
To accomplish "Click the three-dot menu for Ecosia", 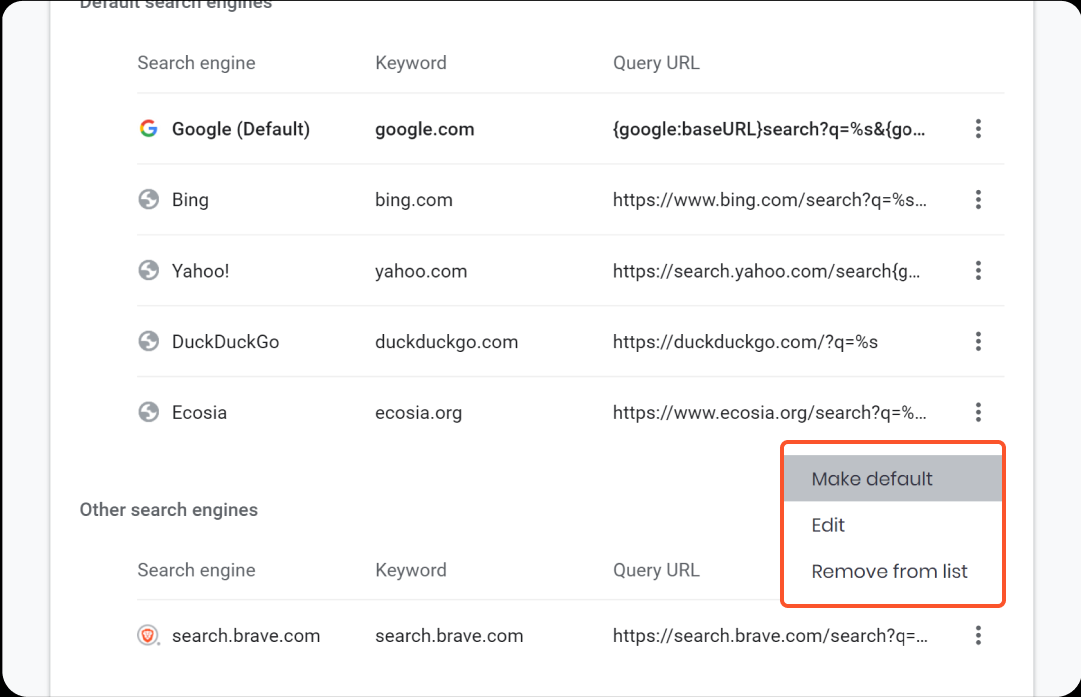I will (978, 413).
